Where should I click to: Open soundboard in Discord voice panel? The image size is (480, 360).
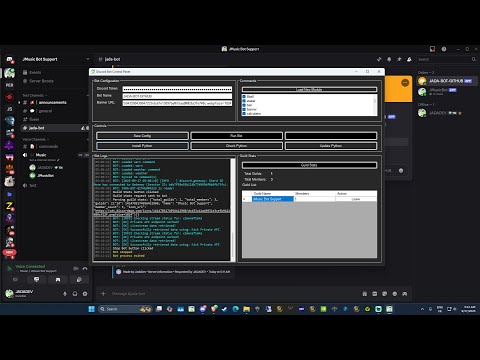pyautogui.click(x=79, y=280)
